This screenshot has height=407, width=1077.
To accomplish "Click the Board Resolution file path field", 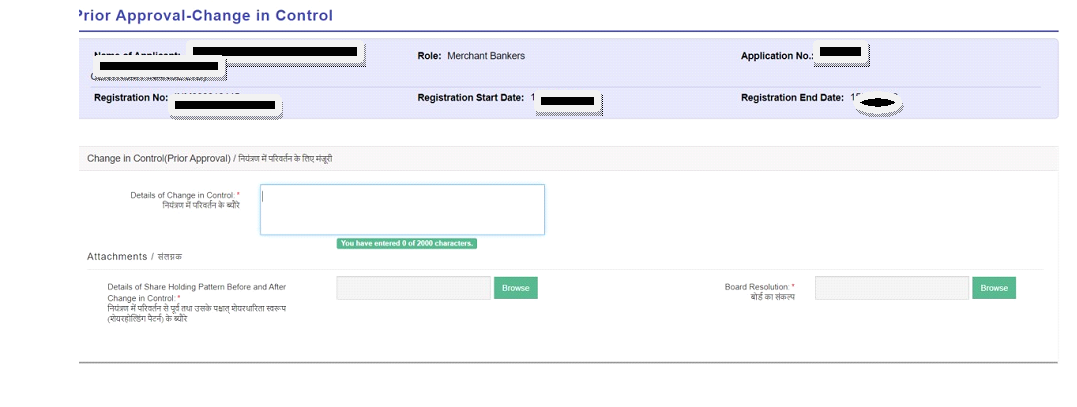I will pos(891,288).
